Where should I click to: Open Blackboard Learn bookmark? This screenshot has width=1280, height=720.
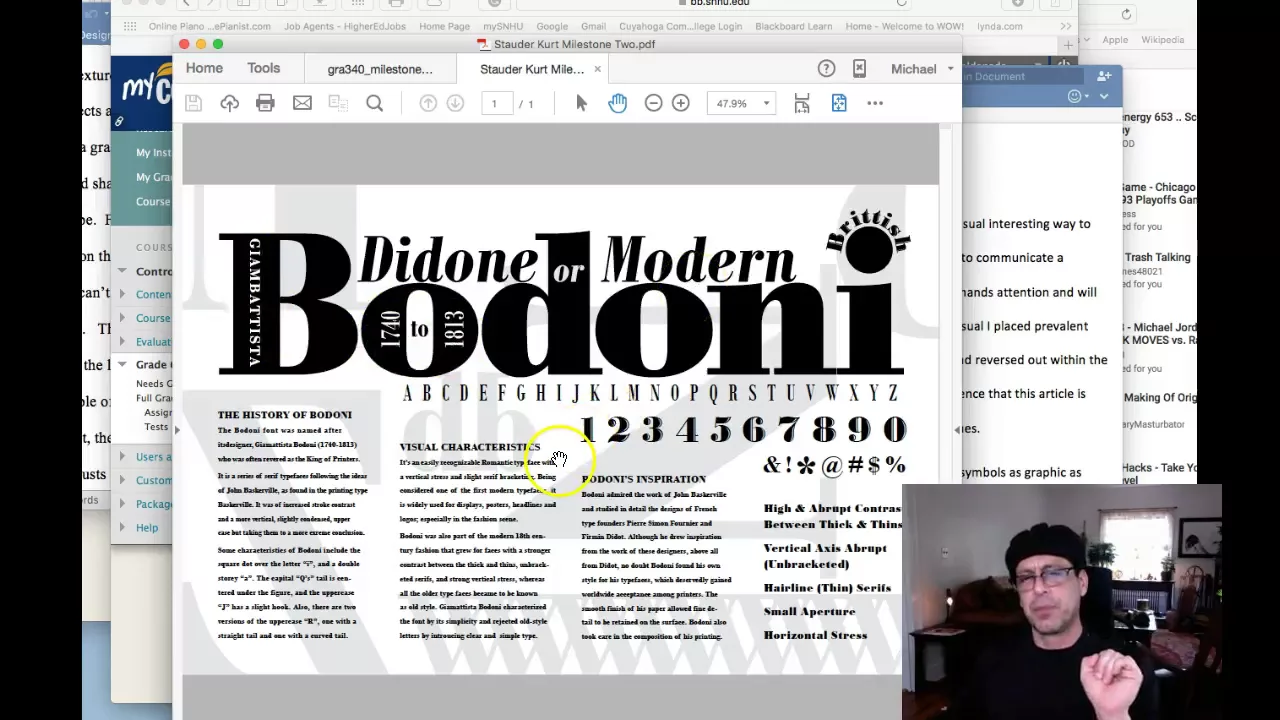pos(793,27)
